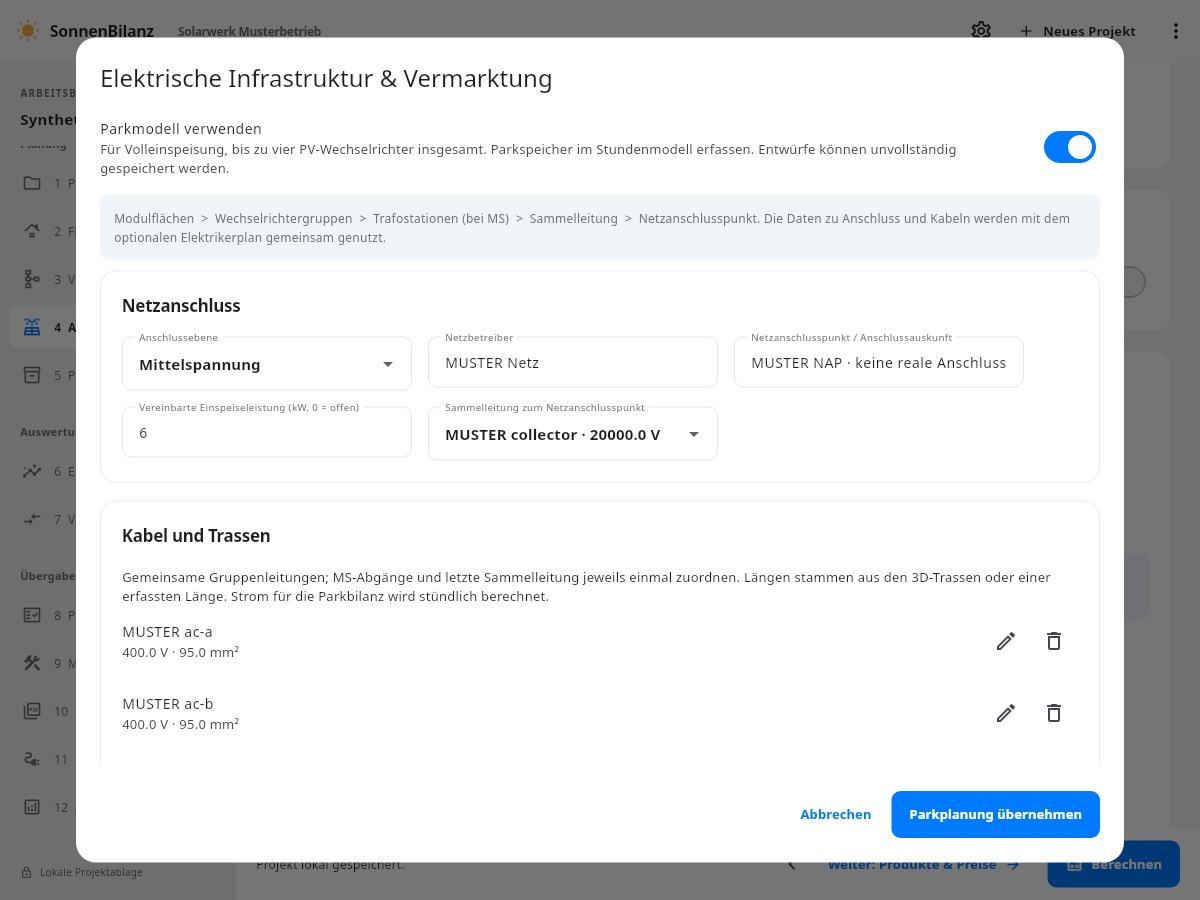
Task: Edit the MUSTER ac-a cable entry
Action: 1006,641
